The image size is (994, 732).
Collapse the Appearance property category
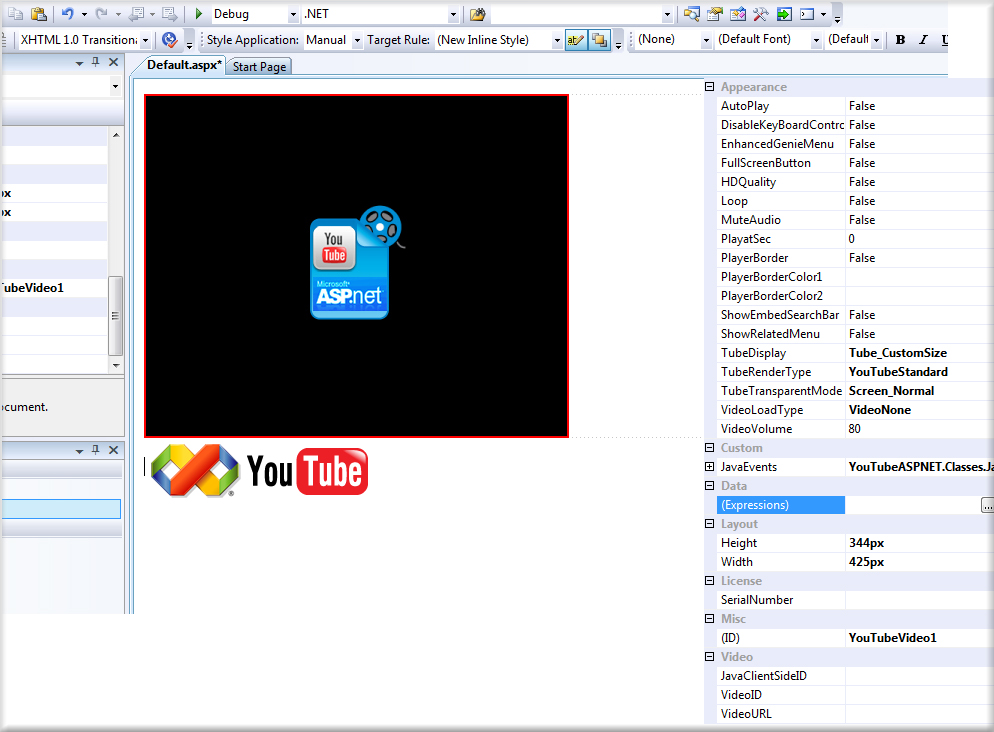click(709, 86)
